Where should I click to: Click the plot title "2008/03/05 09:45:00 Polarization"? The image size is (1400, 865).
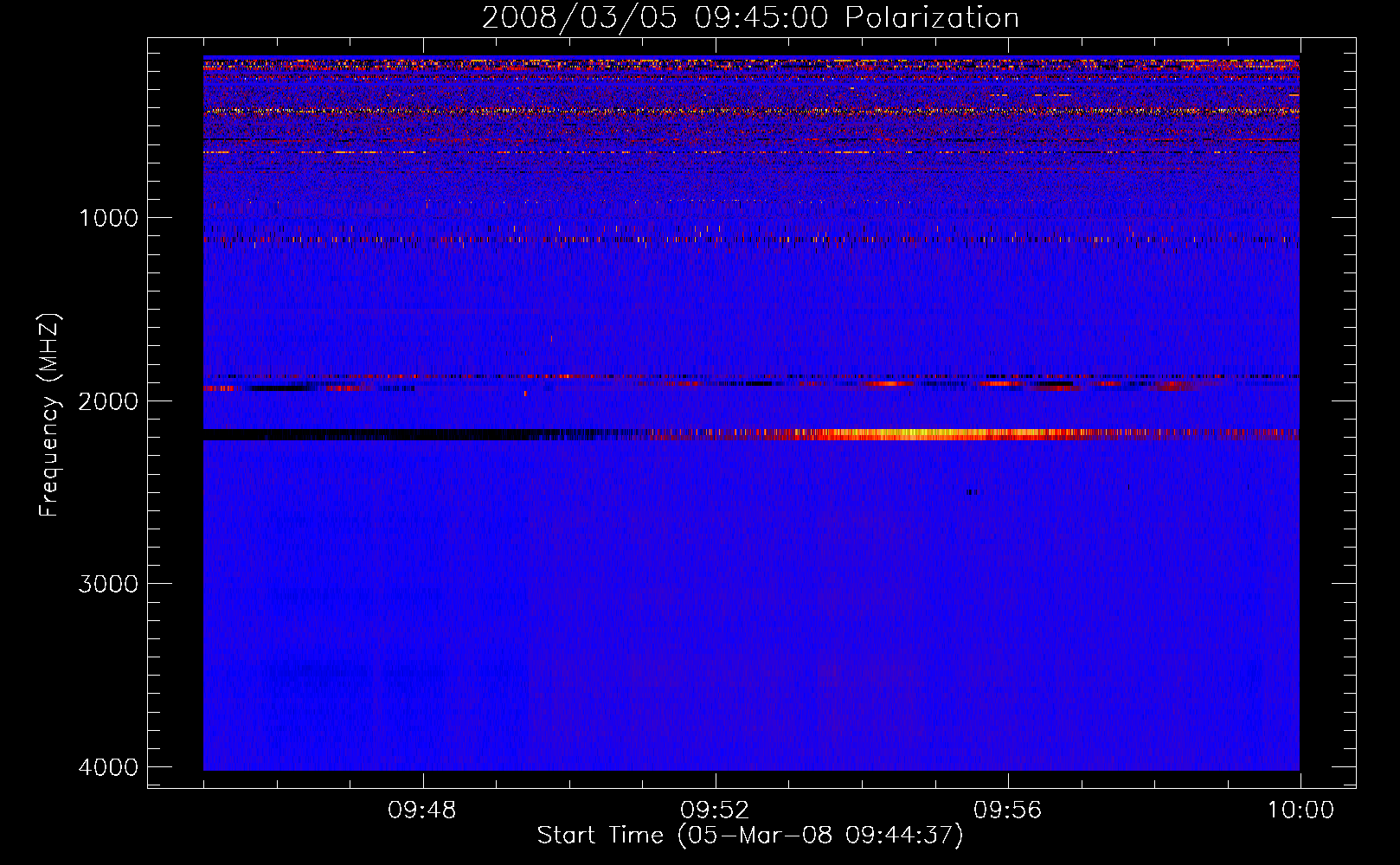[750, 17]
